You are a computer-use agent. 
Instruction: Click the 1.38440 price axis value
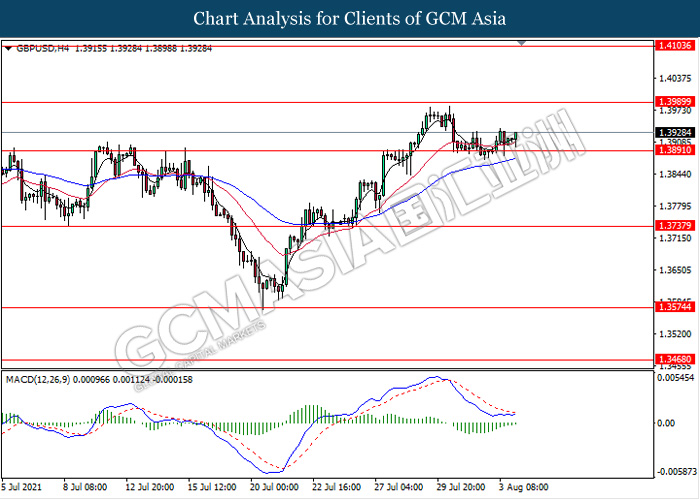675,174
